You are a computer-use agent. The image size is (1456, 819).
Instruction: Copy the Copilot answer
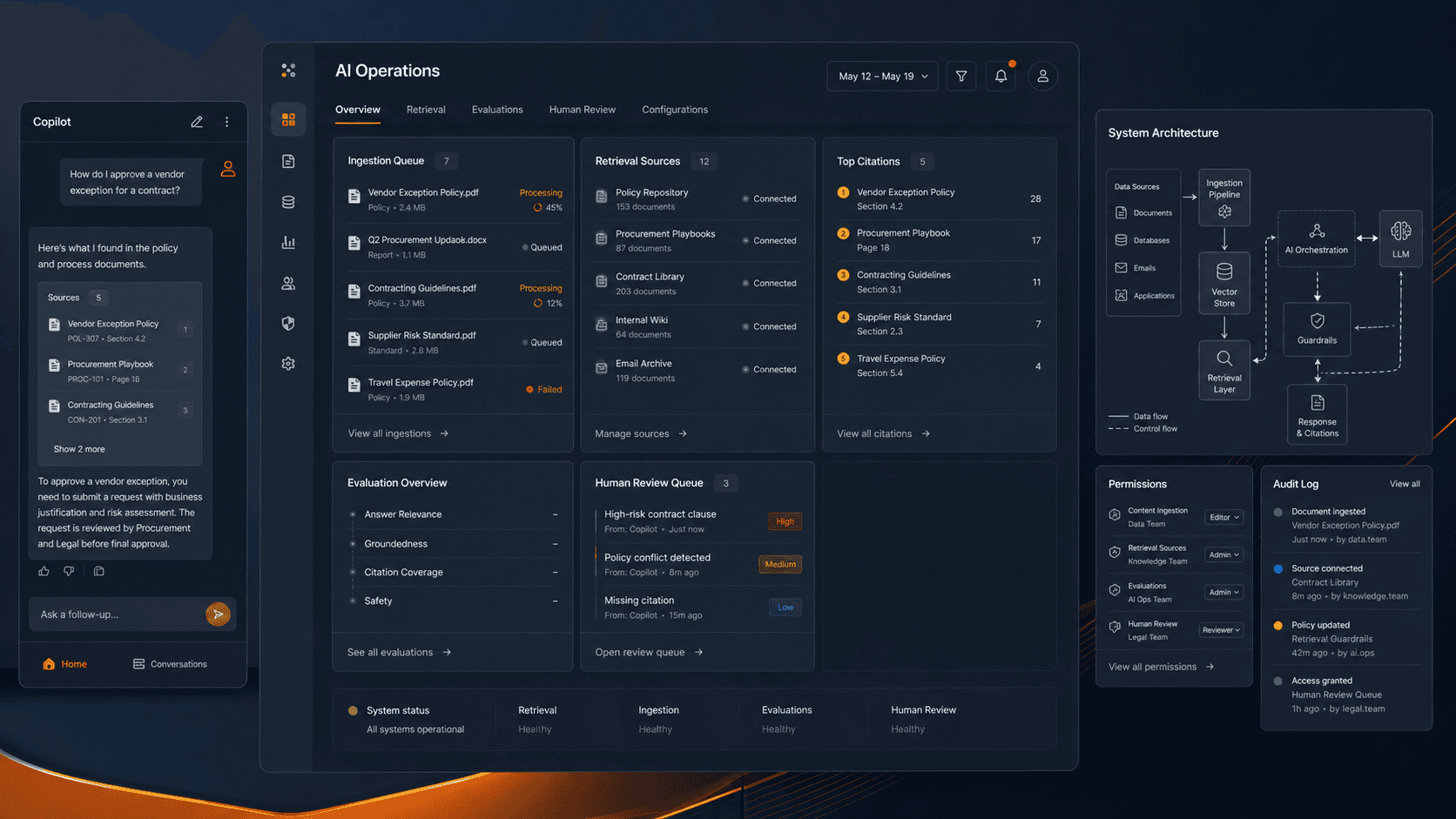click(98, 571)
